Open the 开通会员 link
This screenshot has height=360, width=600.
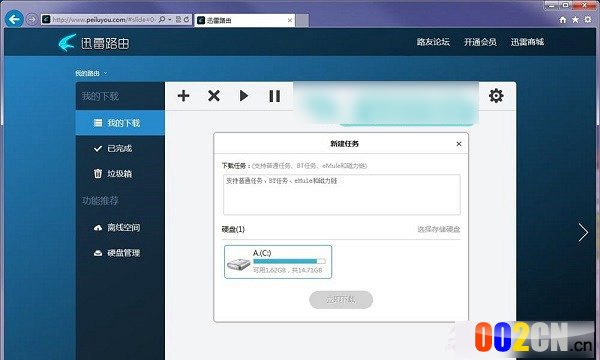click(480, 42)
